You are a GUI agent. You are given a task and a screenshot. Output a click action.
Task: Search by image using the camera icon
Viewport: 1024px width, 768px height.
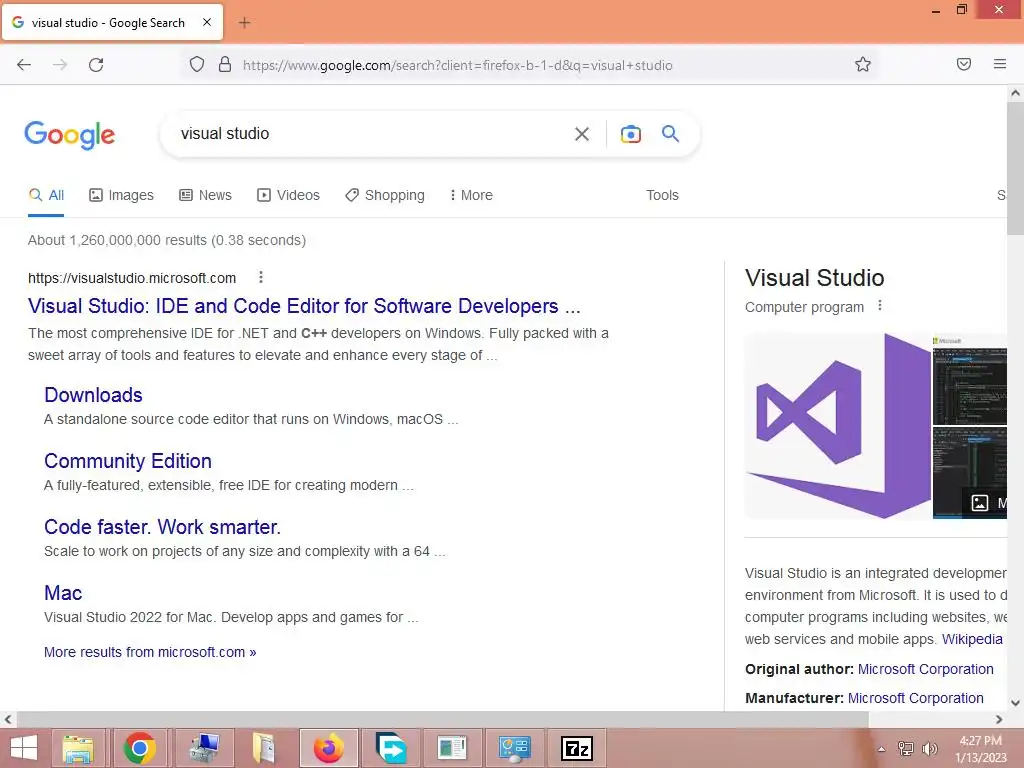[630, 134]
